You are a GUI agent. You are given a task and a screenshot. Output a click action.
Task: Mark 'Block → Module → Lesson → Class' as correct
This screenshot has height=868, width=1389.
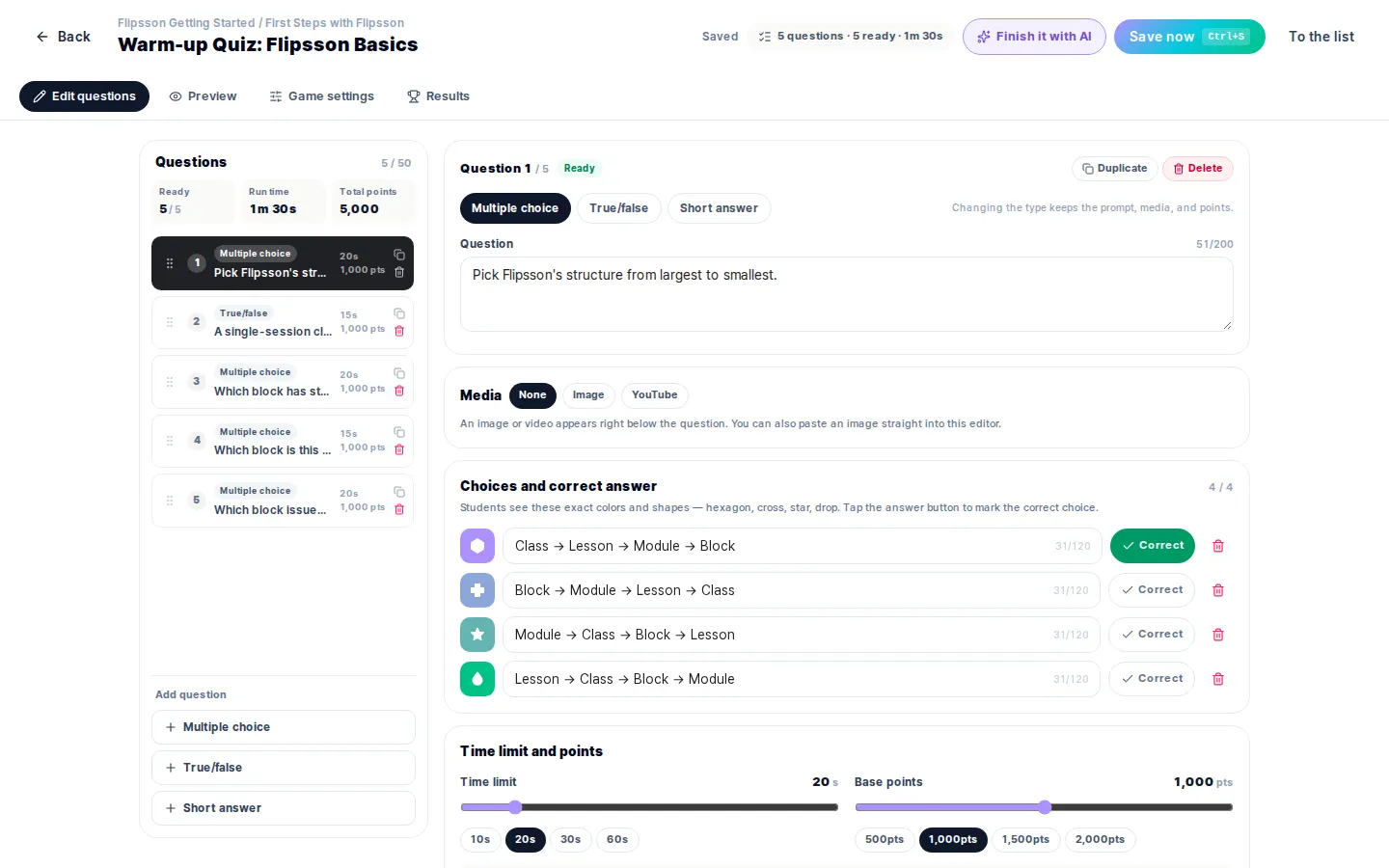[1152, 590]
